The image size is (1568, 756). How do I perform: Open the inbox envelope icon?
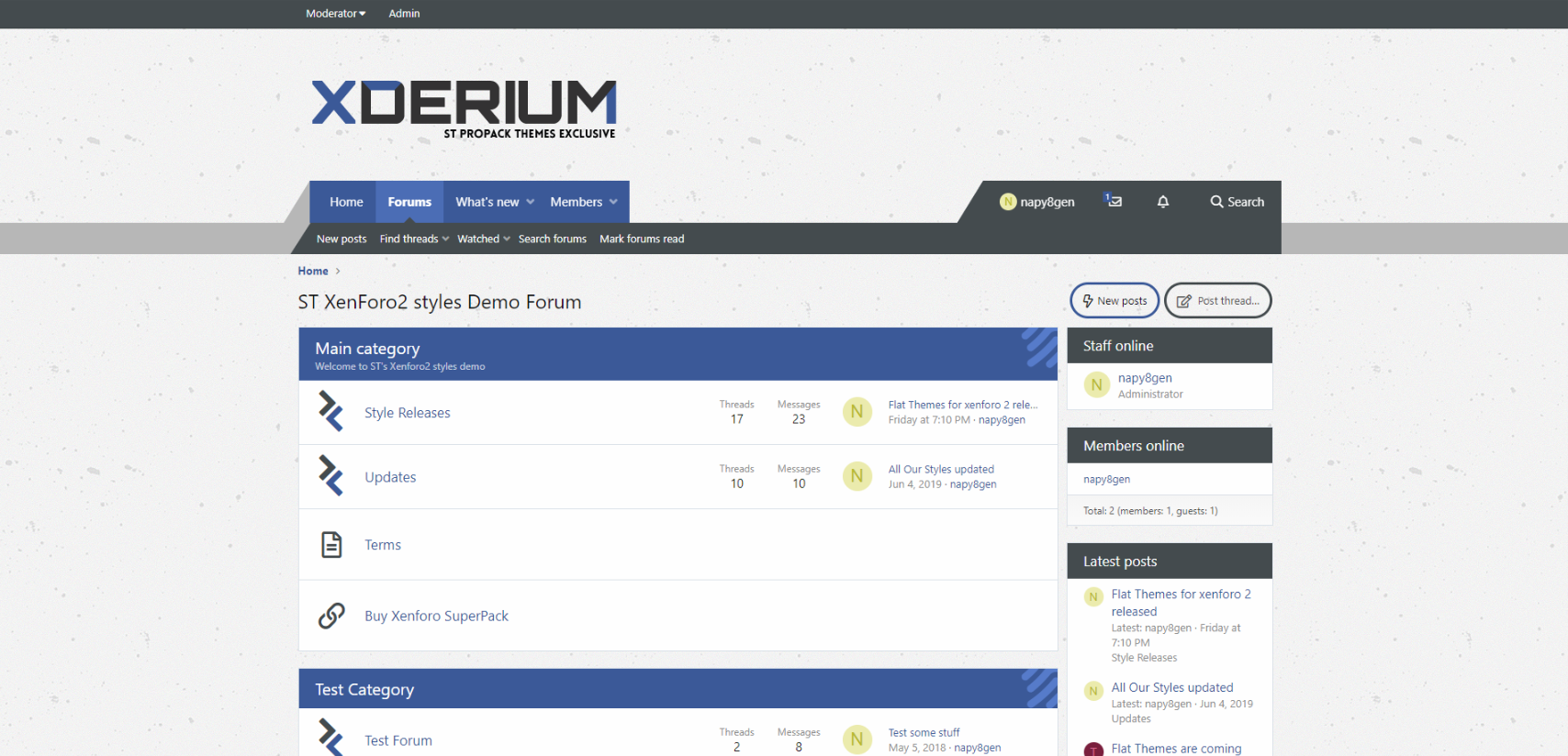pyautogui.click(x=1114, y=201)
